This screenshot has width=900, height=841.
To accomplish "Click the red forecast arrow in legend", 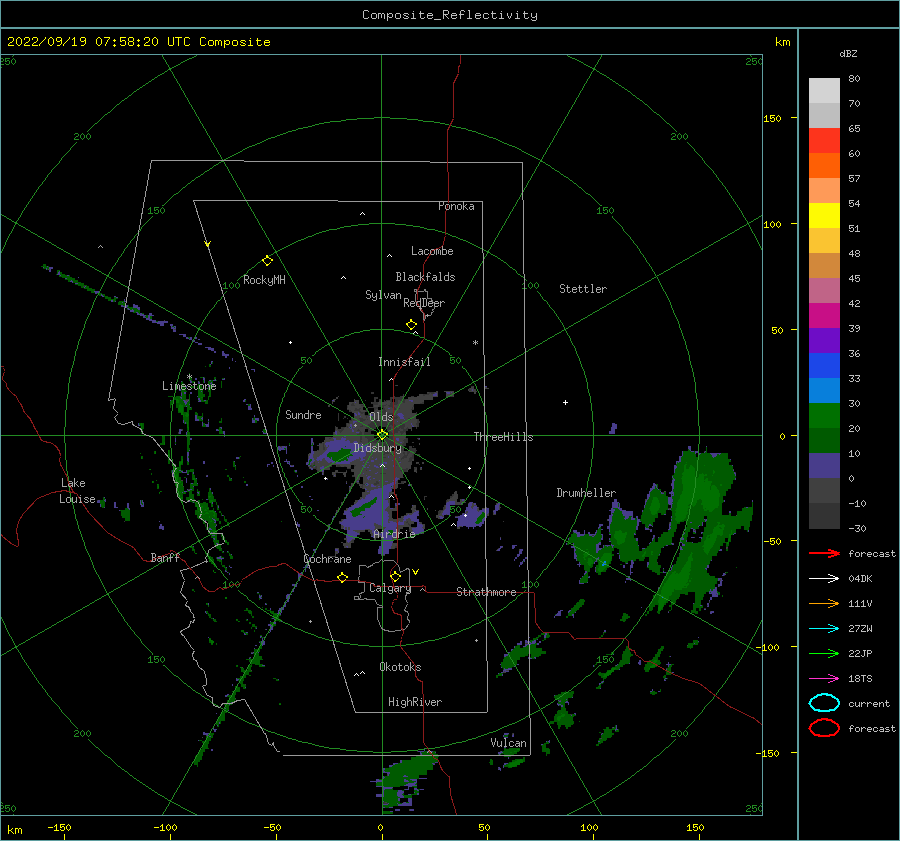I will pos(824,553).
